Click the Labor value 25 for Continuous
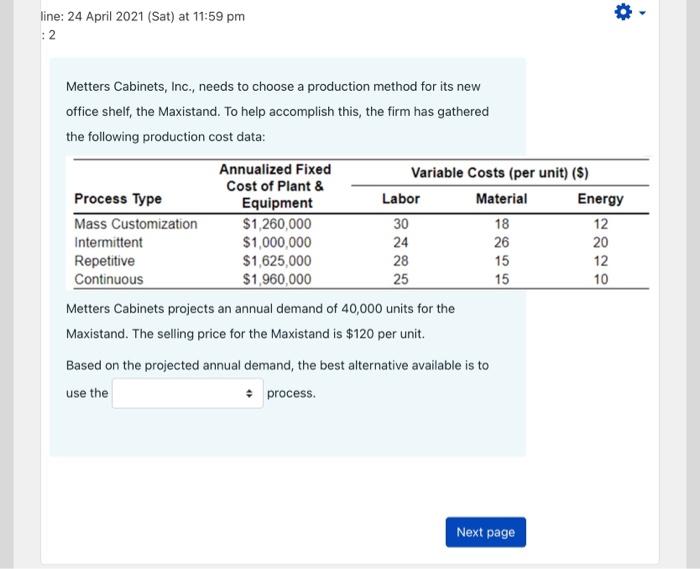The image size is (700, 569). pos(401,279)
